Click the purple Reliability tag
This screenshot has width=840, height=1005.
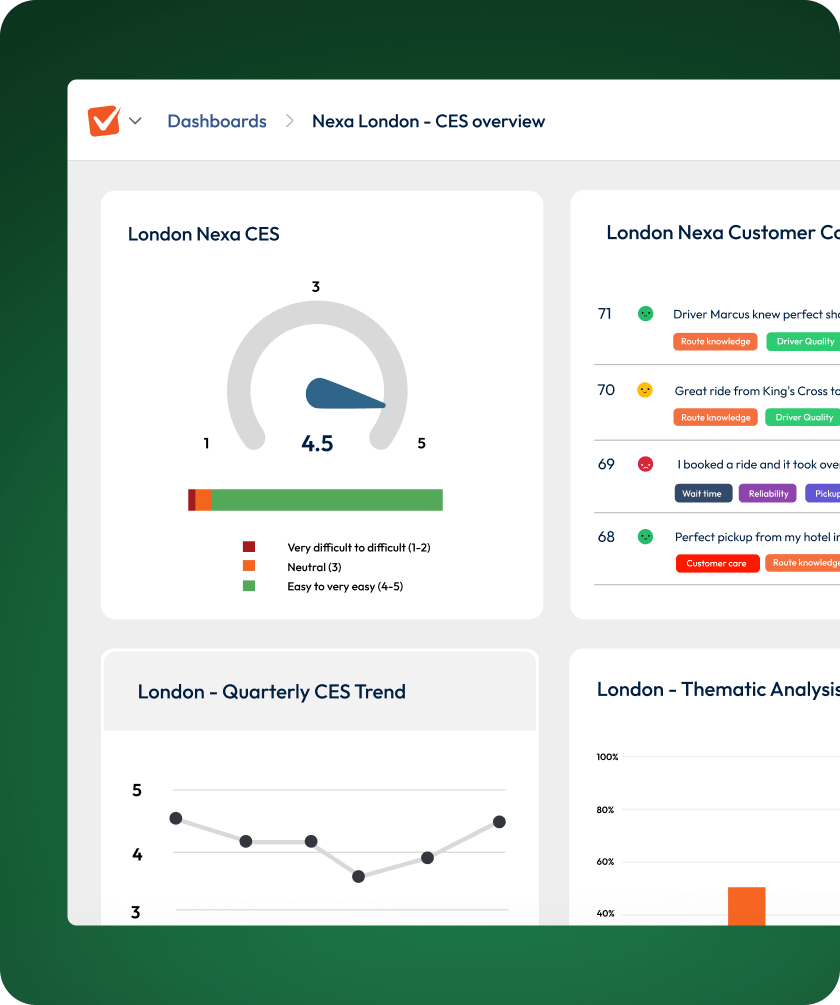[768, 493]
